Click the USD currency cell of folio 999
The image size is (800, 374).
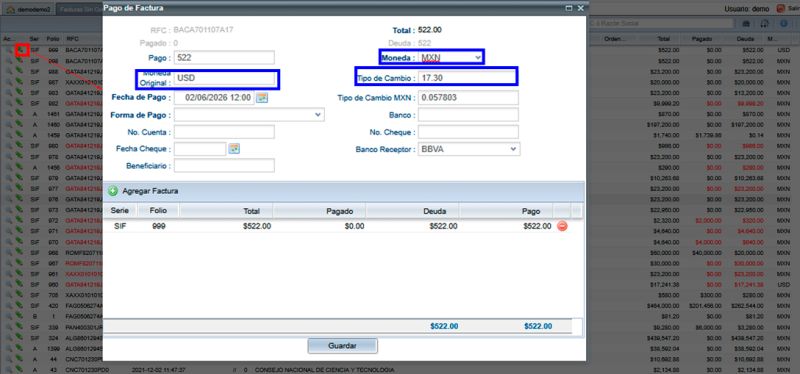(x=784, y=50)
